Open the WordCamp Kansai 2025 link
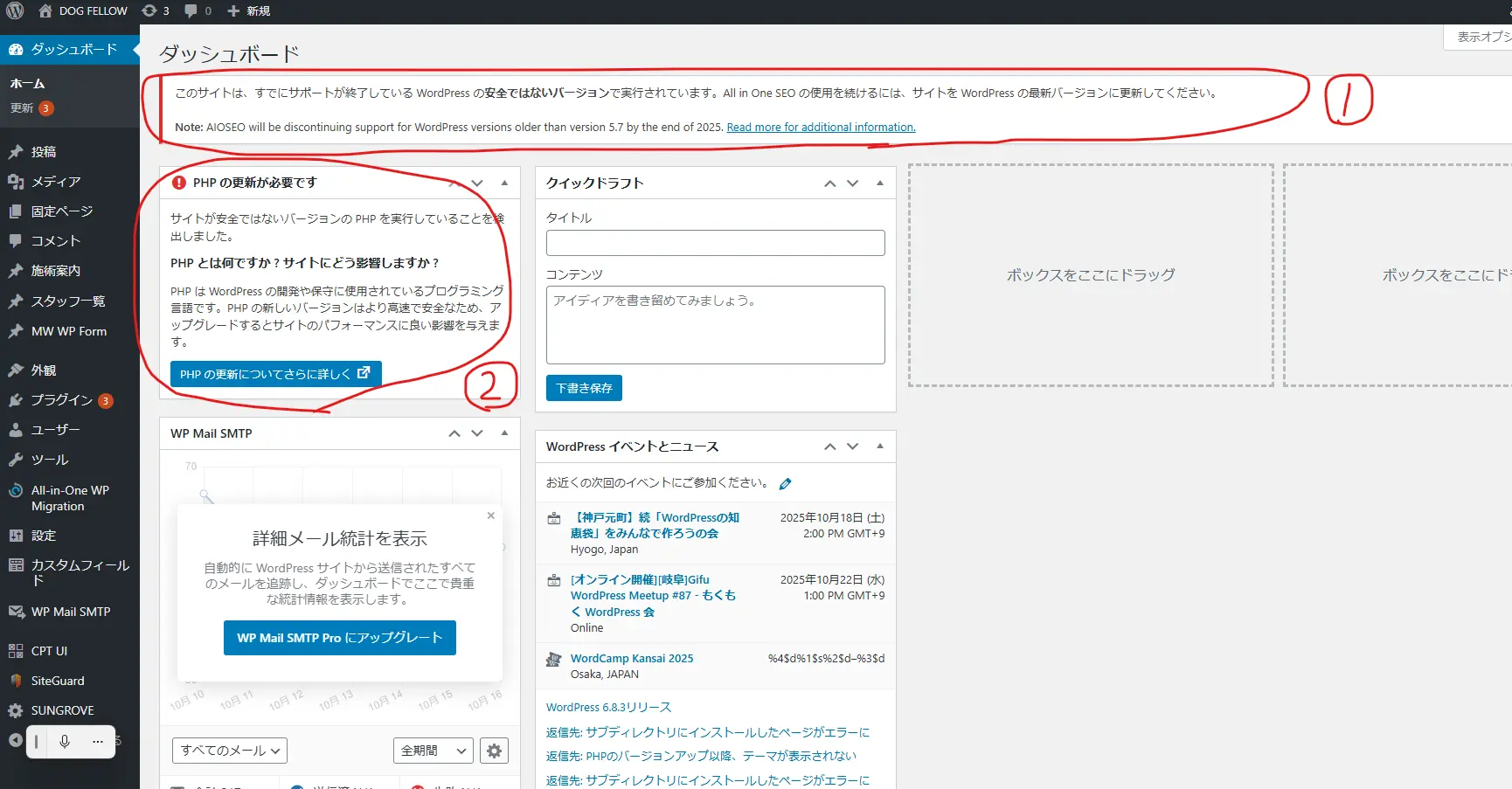Viewport: 1512px width, 789px height. pyautogui.click(x=632, y=658)
